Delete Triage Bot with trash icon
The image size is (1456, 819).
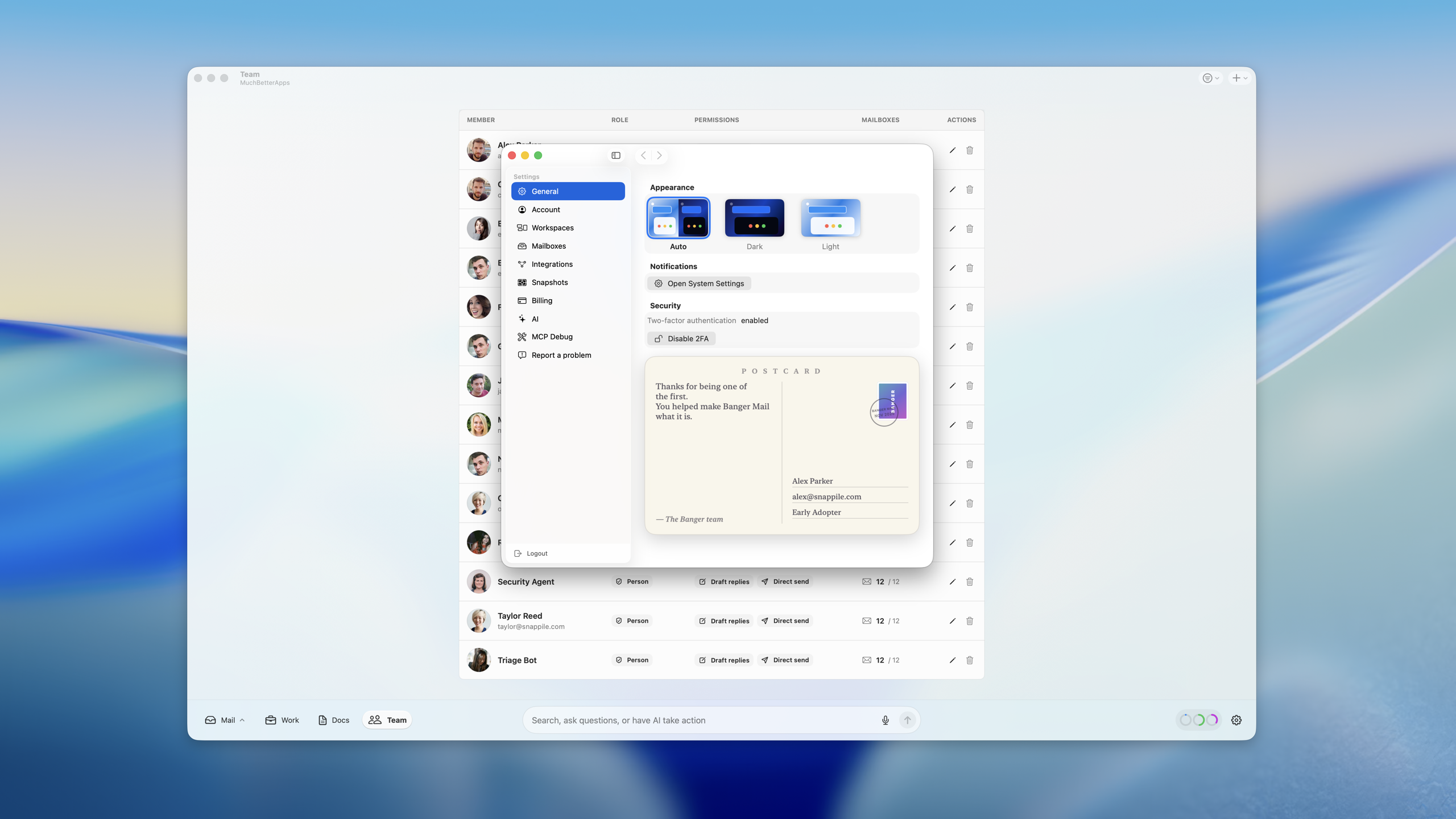(x=970, y=660)
